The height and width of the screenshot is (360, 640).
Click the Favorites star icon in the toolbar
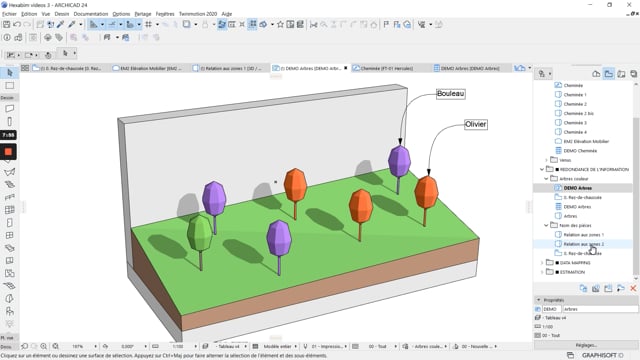(280, 24)
